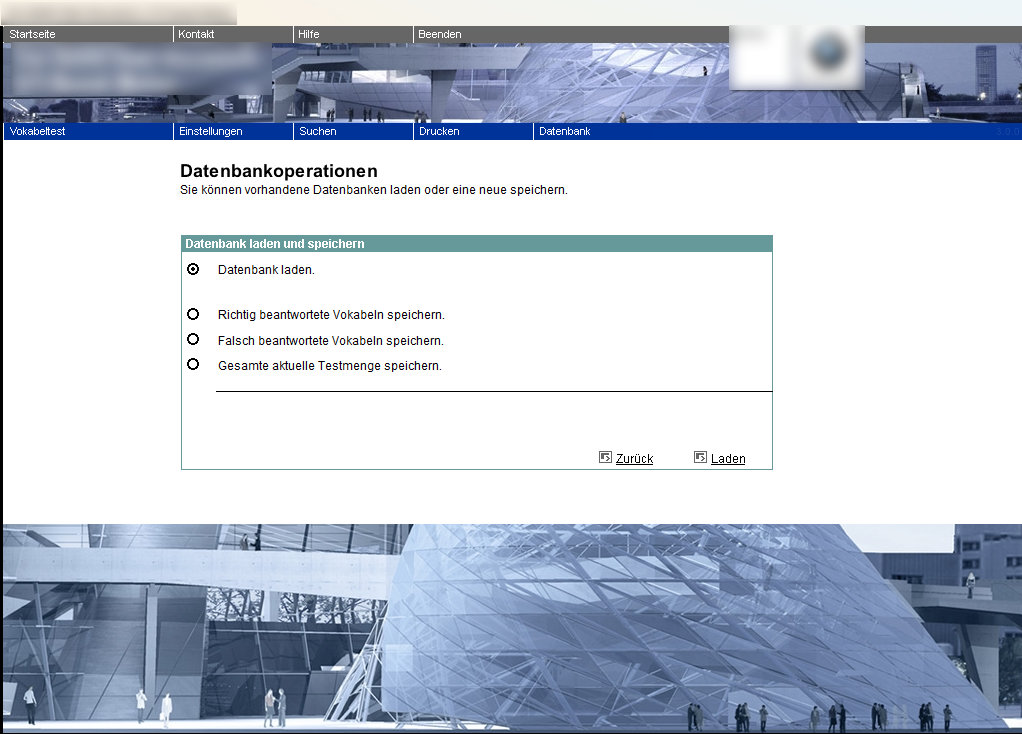1022x734 pixels.
Task: Click the 'Datenbankoperationen' page heading
Action: pos(279,171)
